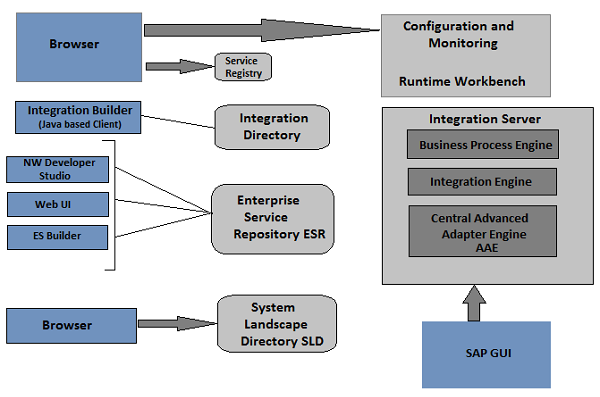Screen dimensions: 600x397
Task: Click the Web UI box
Action: pos(58,204)
